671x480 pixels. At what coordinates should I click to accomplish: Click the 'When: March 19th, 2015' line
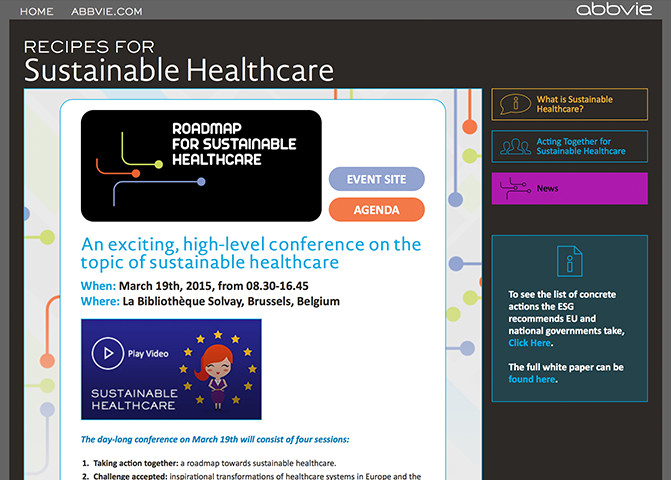(x=195, y=286)
